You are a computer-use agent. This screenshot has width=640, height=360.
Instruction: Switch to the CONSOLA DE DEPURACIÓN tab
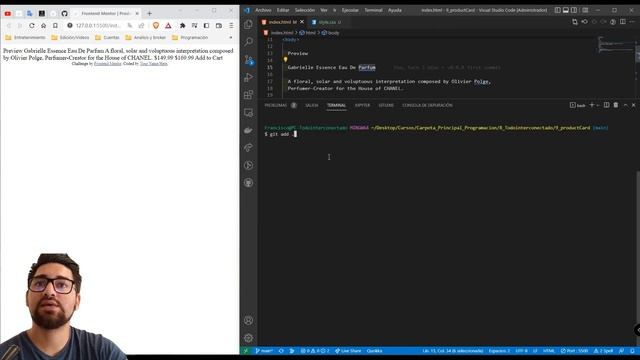(x=427, y=105)
